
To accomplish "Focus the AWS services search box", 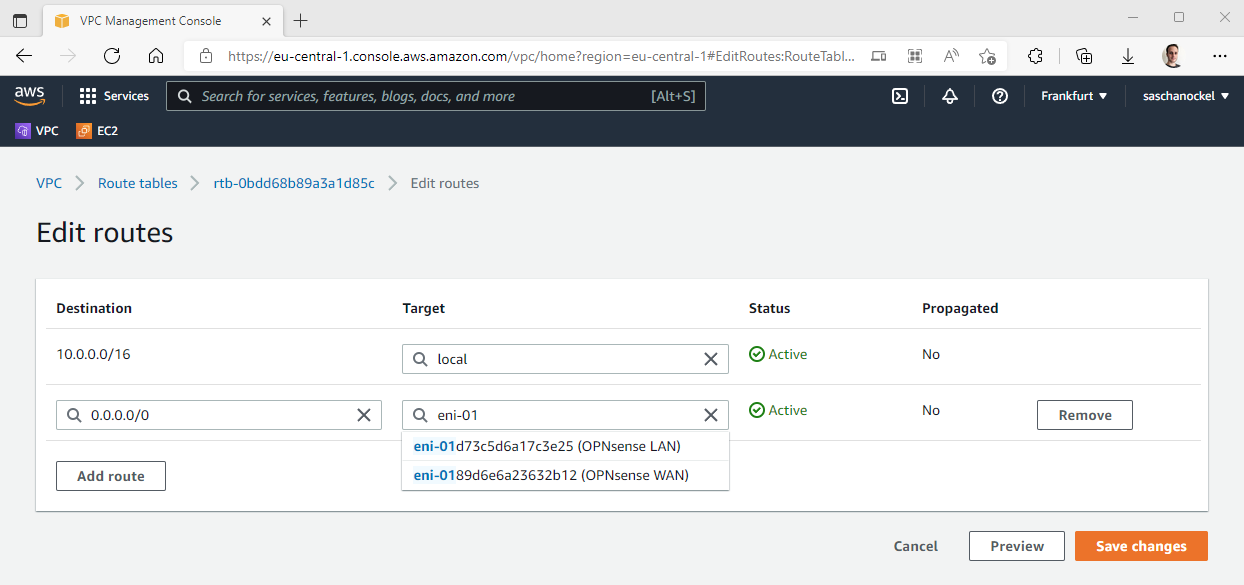I will (436, 96).
